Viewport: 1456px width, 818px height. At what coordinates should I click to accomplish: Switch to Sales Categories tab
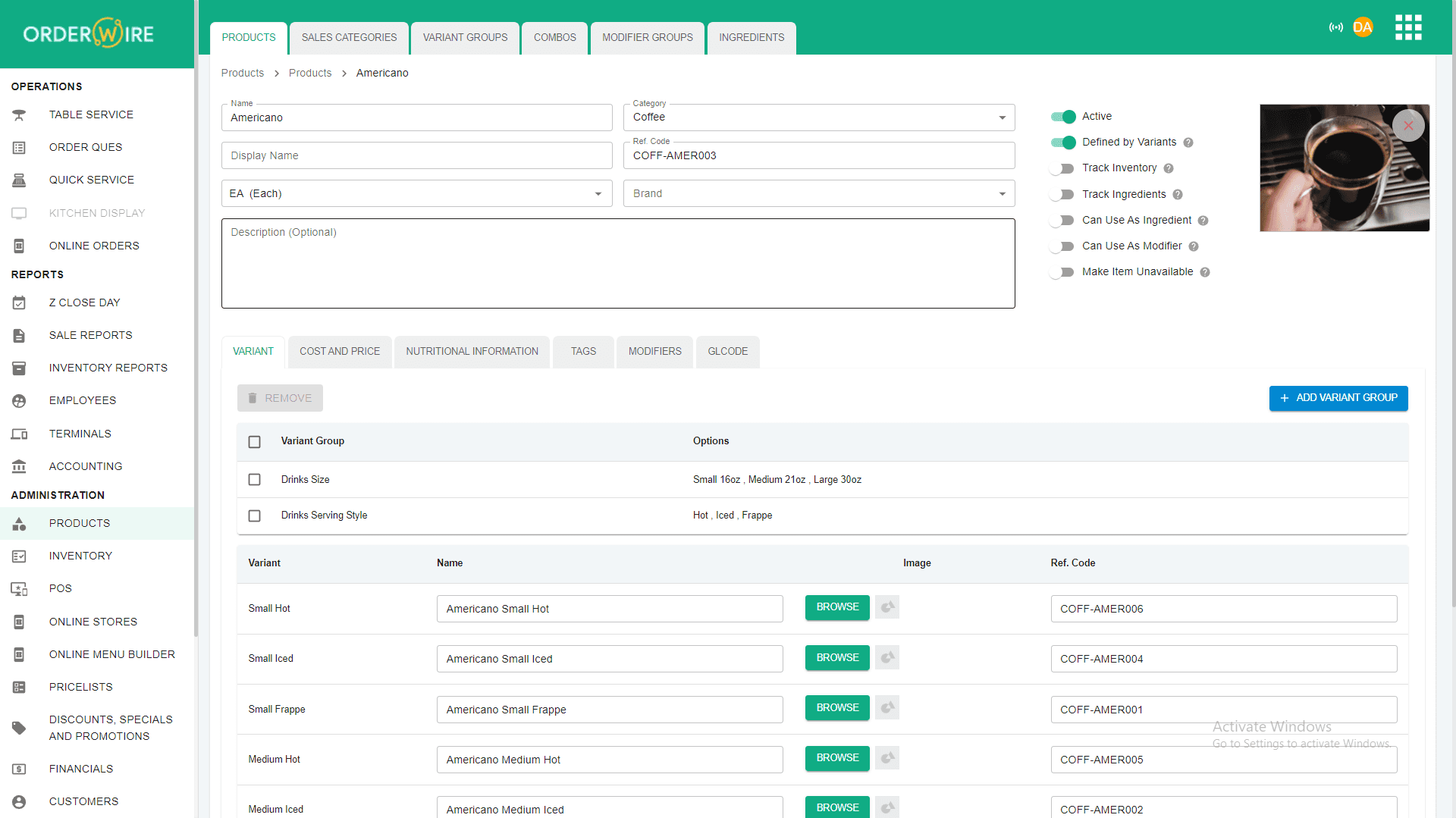pyautogui.click(x=349, y=38)
